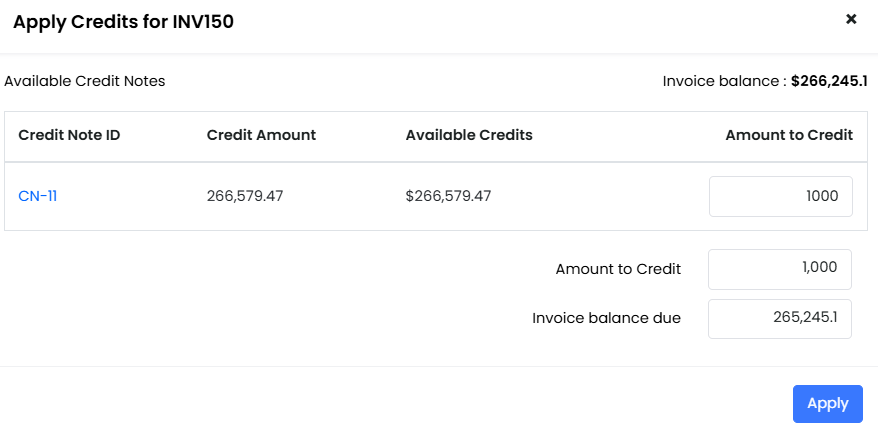Select the Available Credits column header

pos(469,135)
